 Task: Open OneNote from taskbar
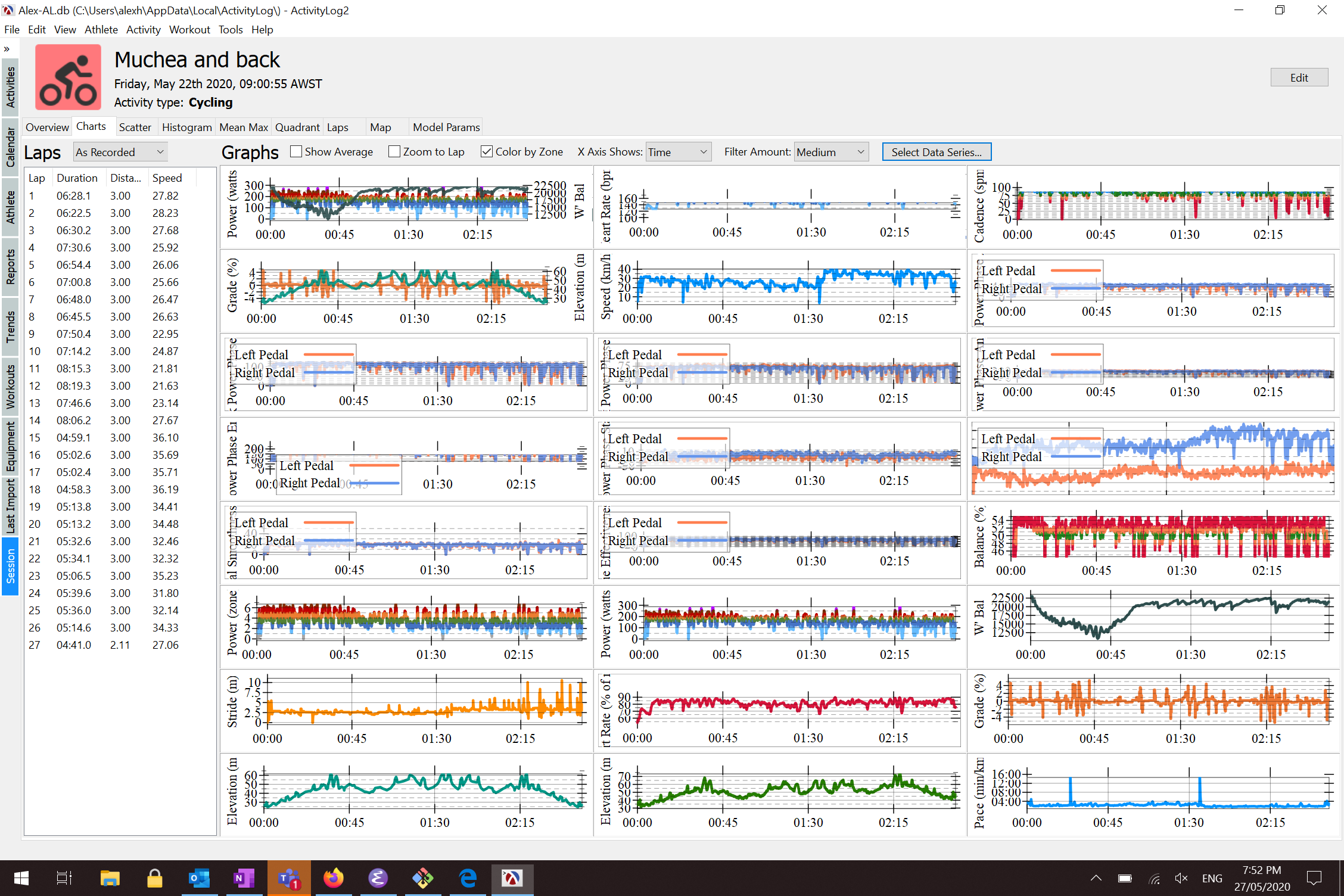point(244,878)
